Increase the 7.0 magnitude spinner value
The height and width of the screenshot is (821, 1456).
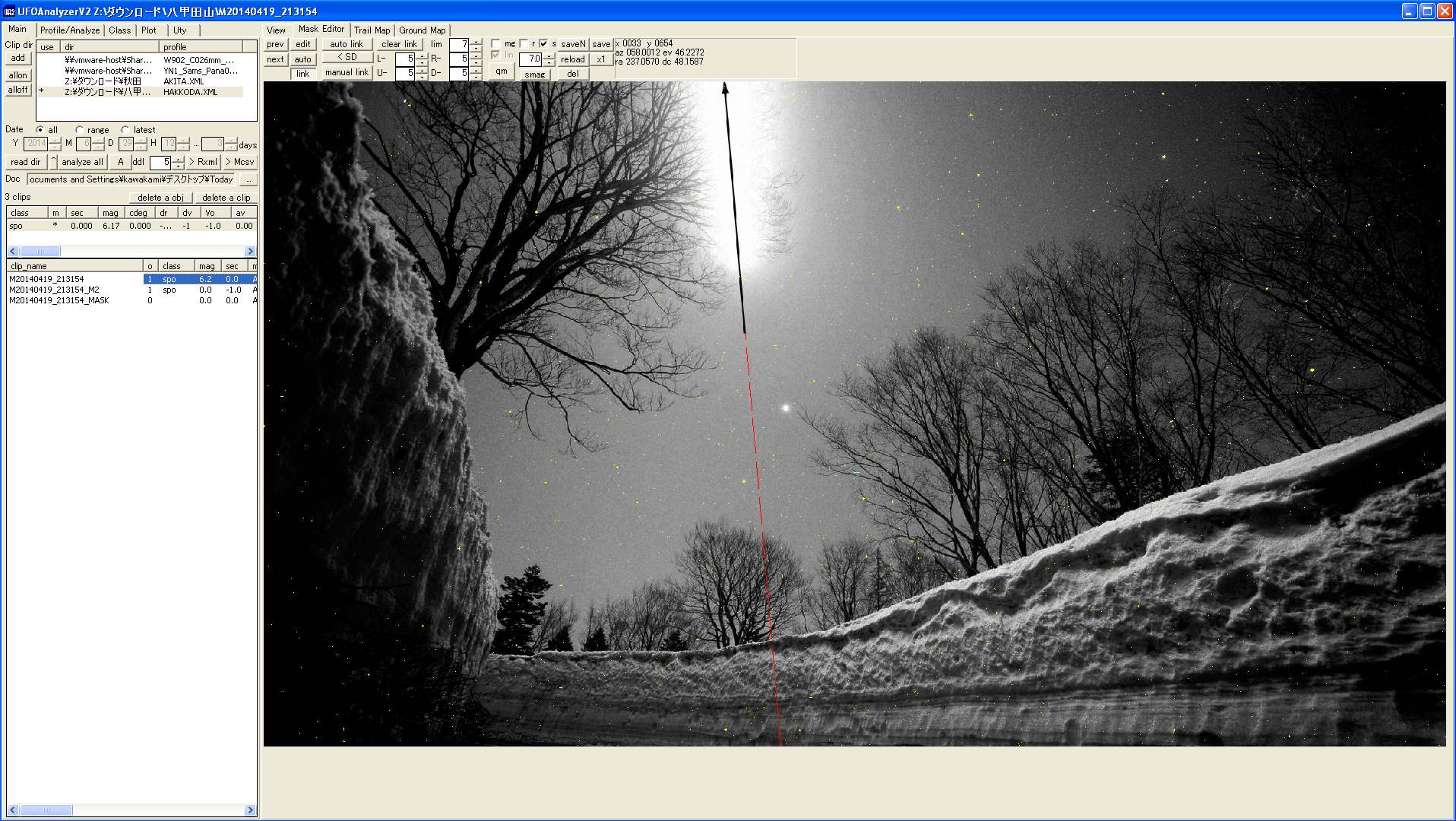pyautogui.click(x=549, y=55)
